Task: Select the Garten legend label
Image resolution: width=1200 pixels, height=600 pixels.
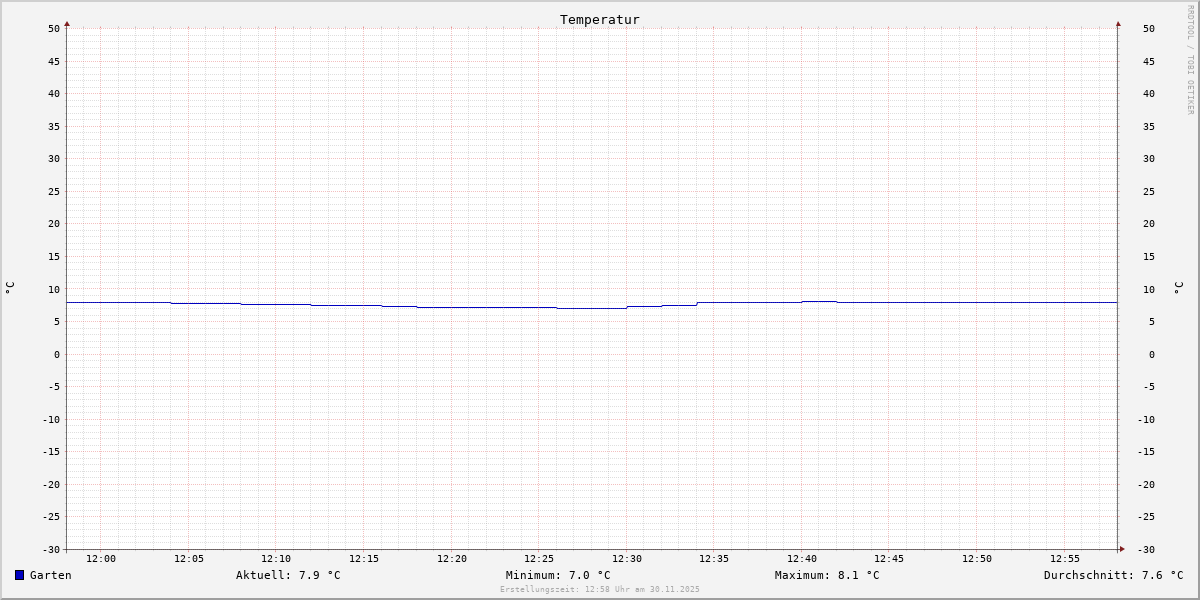Action: click(51, 575)
